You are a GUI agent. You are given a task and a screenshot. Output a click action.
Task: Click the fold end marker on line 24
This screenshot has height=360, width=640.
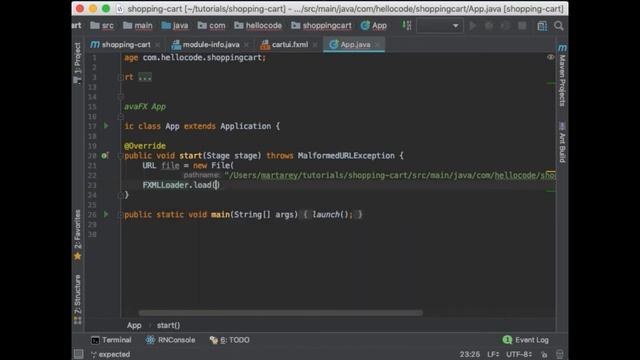(x=120, y=195)
